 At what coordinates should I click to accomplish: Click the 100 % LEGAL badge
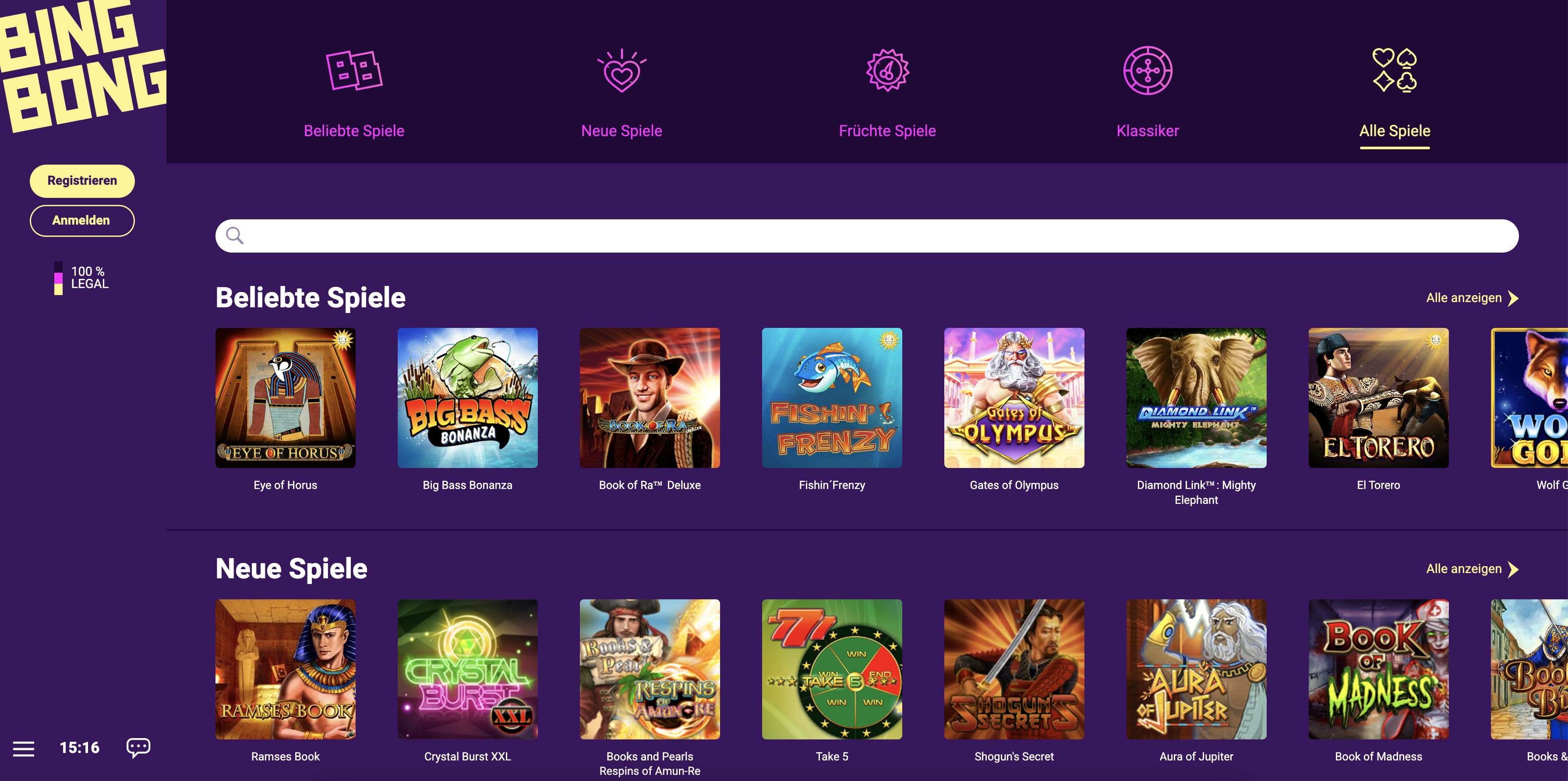(81, 278)
